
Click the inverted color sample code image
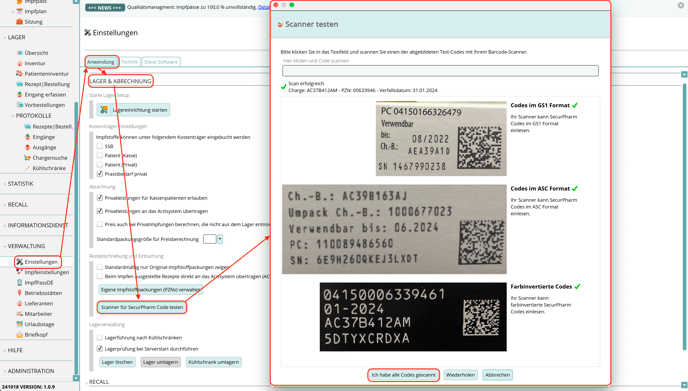click(413, 317)
